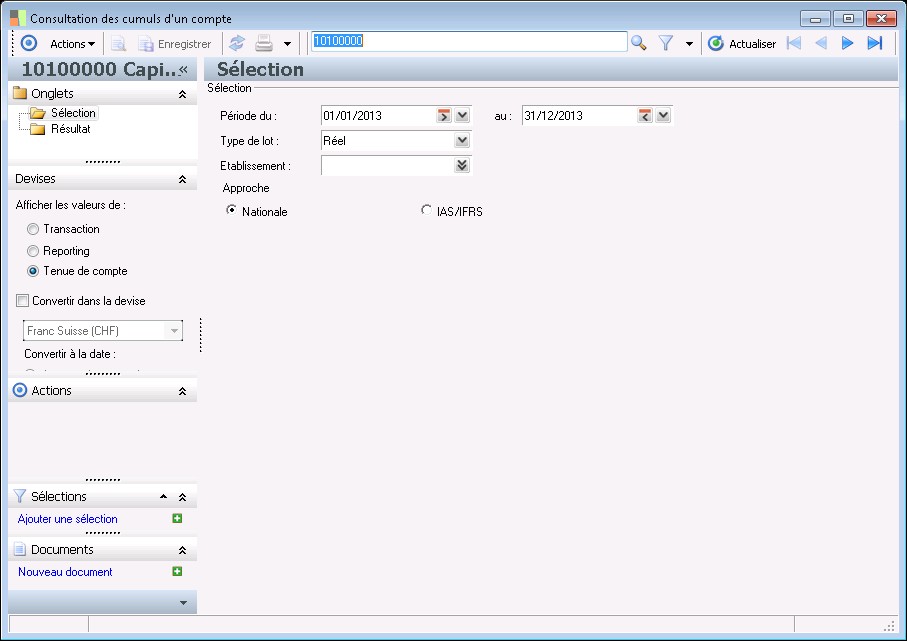Select the Transaction radio button

(x=33, y=229)
